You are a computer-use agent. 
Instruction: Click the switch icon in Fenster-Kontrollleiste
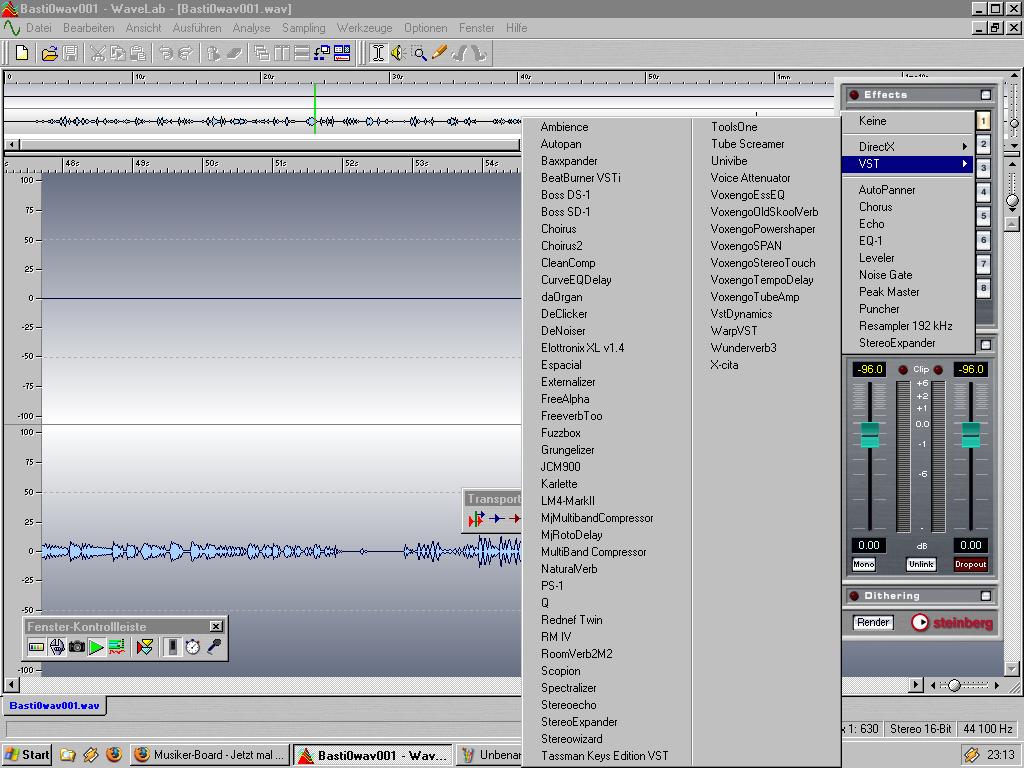tap(172, 647)
